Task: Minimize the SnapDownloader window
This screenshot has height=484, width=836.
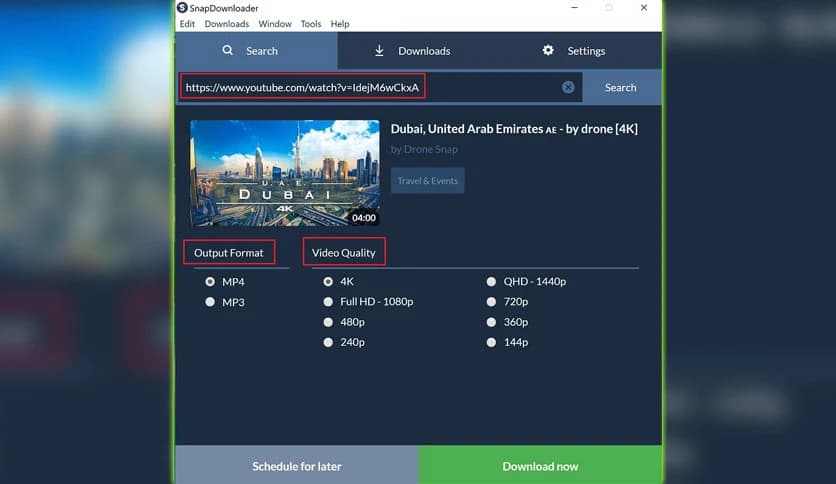Action: (574, 7)
